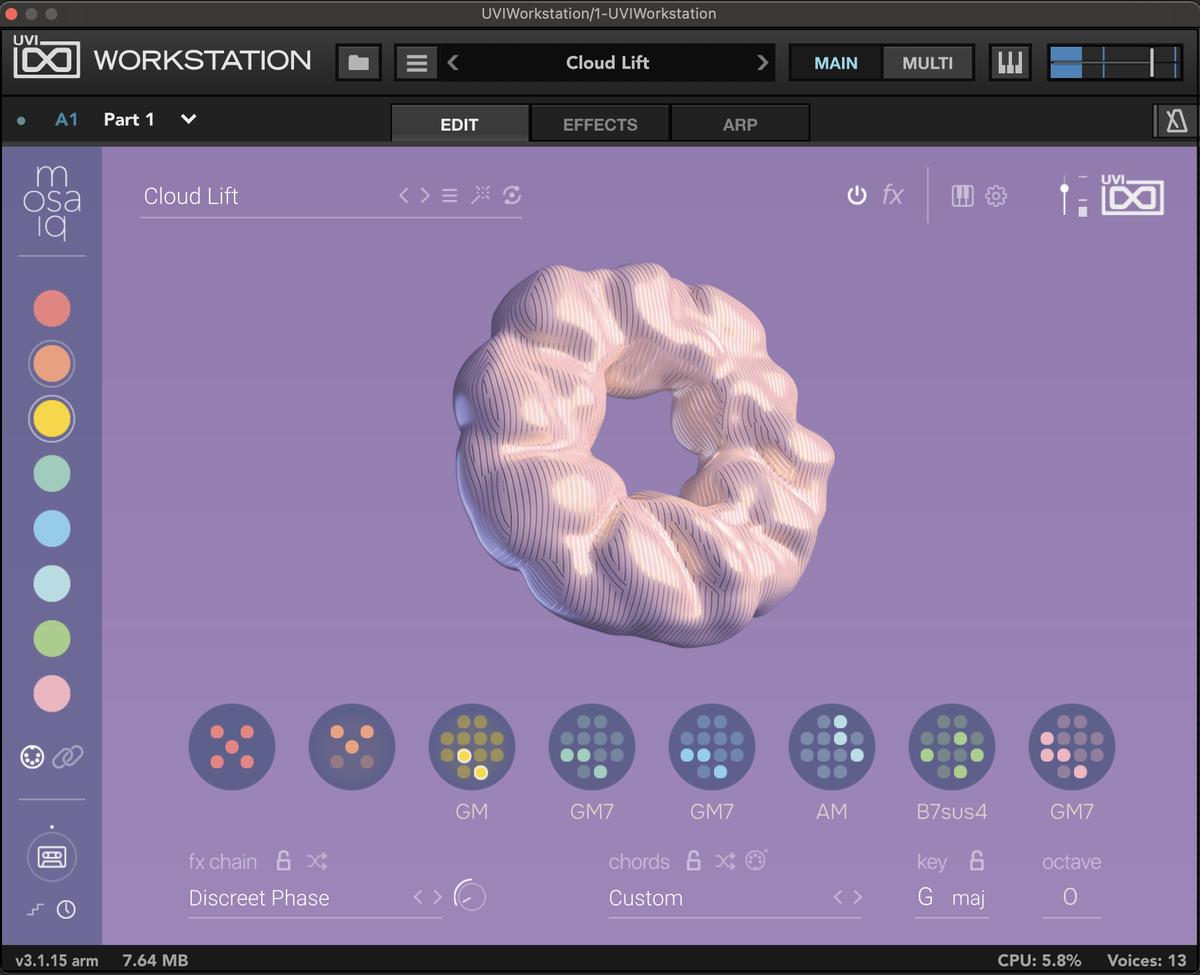This screenshot has height=975, width=1200.
Task: Select the AM chord pad
Action: (x=832, y=747)
